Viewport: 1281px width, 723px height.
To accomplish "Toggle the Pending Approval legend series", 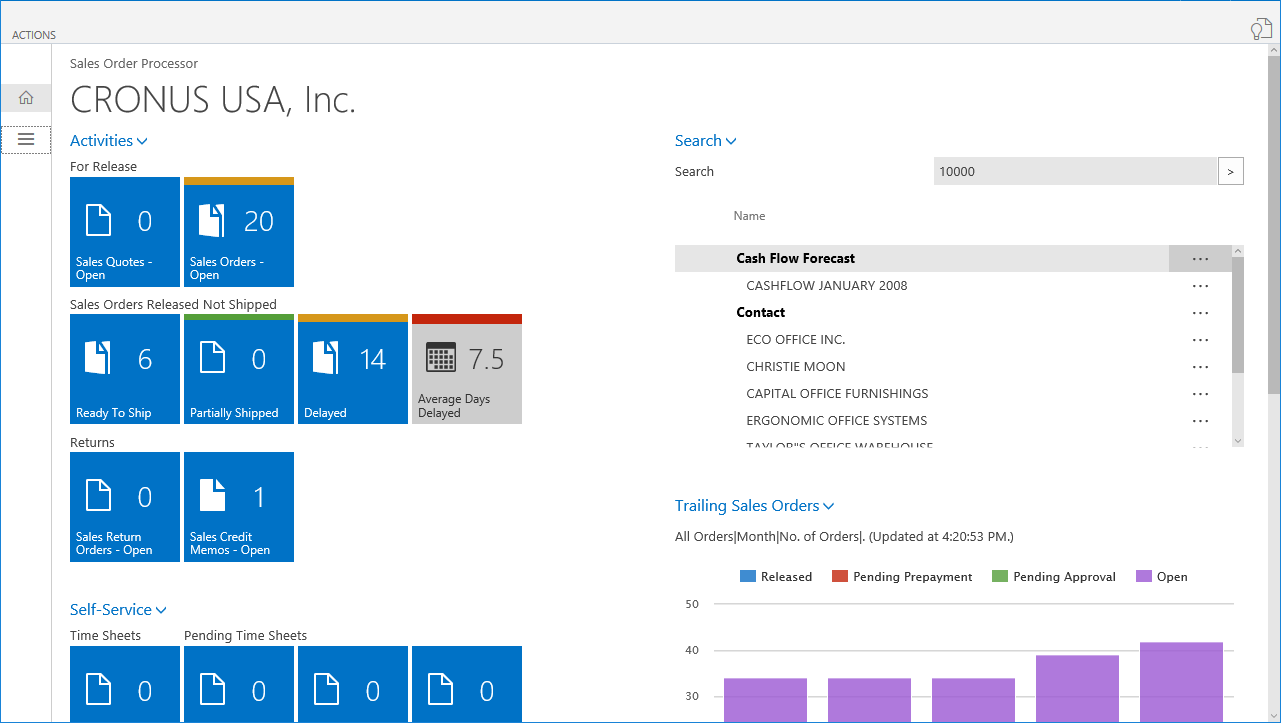I will coord(1054,576).
